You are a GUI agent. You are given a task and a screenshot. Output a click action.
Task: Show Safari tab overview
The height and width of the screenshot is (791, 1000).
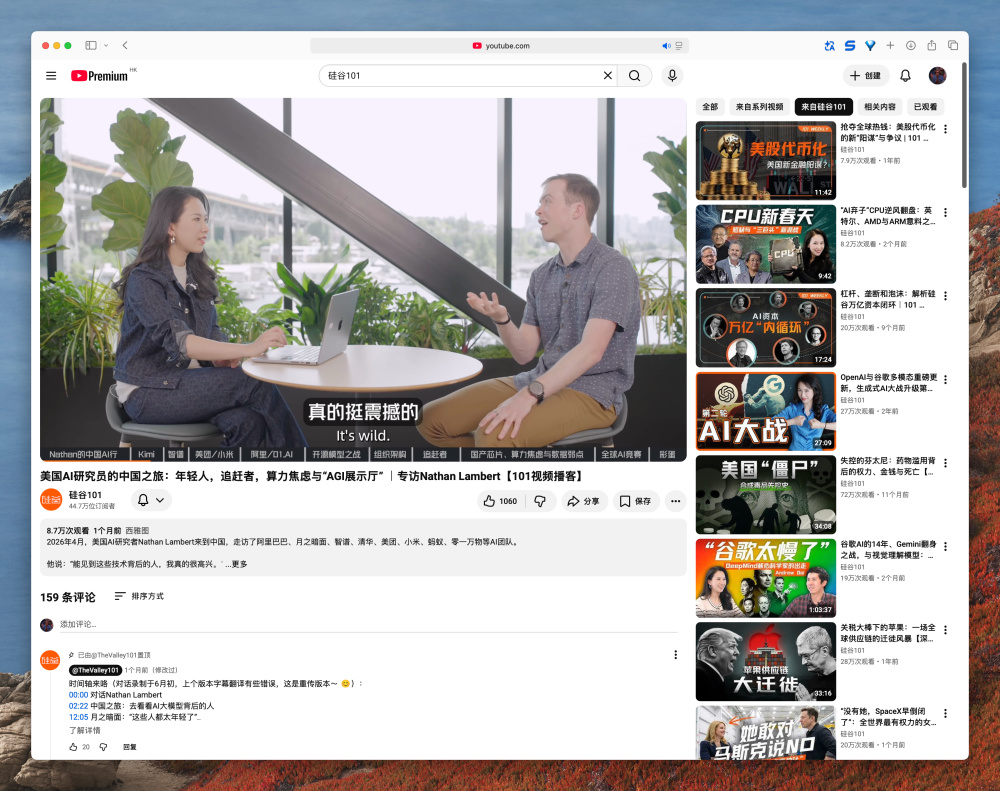[953, 45]
